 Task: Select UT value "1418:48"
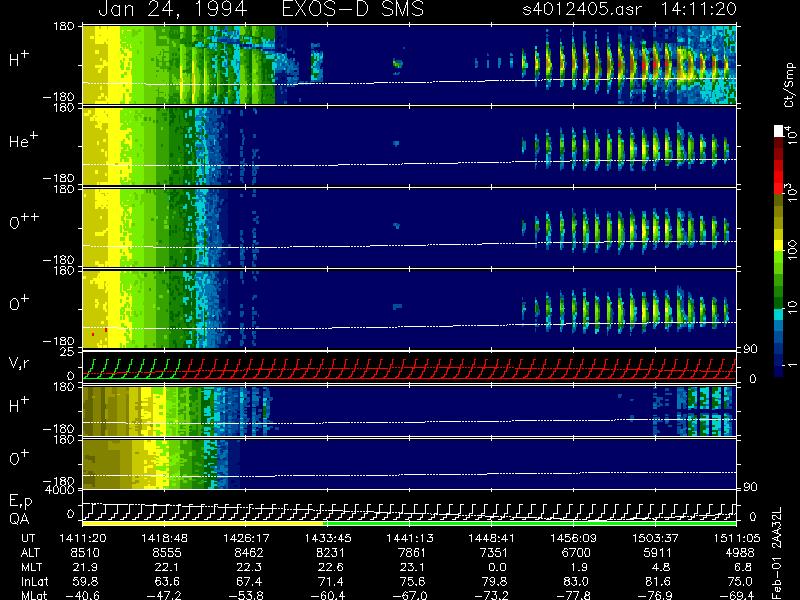164,538
